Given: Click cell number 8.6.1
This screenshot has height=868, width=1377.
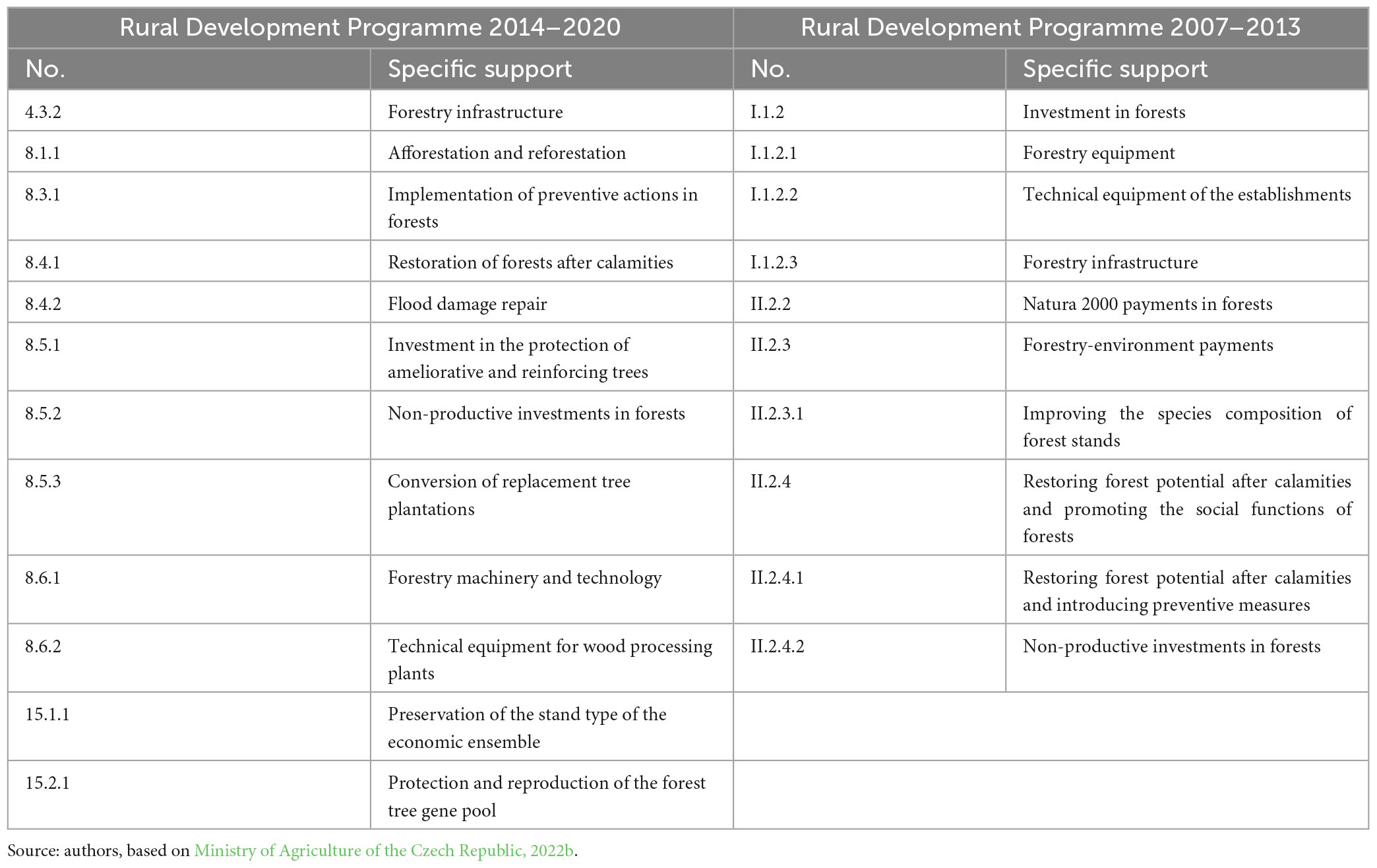Looking at the screenshot, I should point(189,590).
